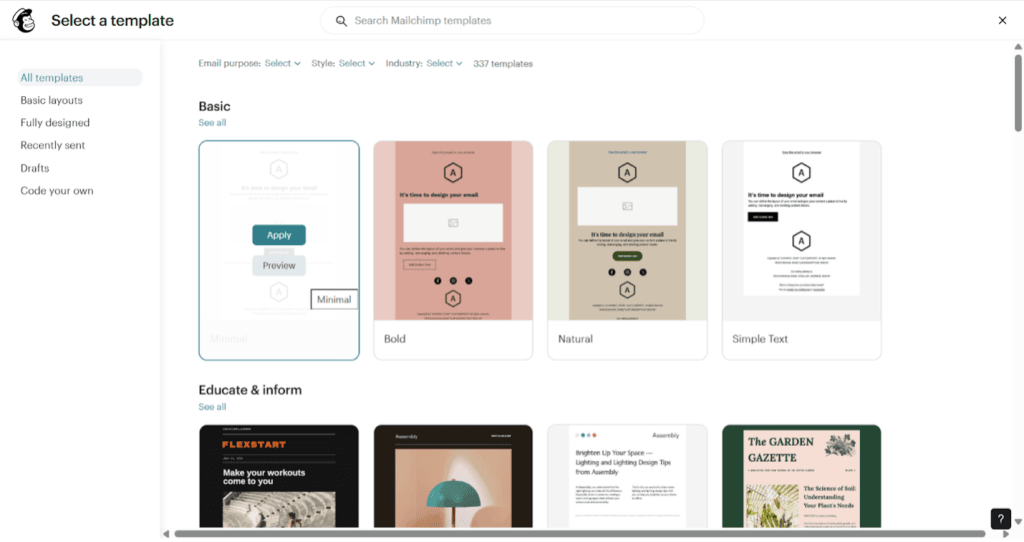
Task: Click the scroll right arrow
Action: click(x=1006, y=534)
